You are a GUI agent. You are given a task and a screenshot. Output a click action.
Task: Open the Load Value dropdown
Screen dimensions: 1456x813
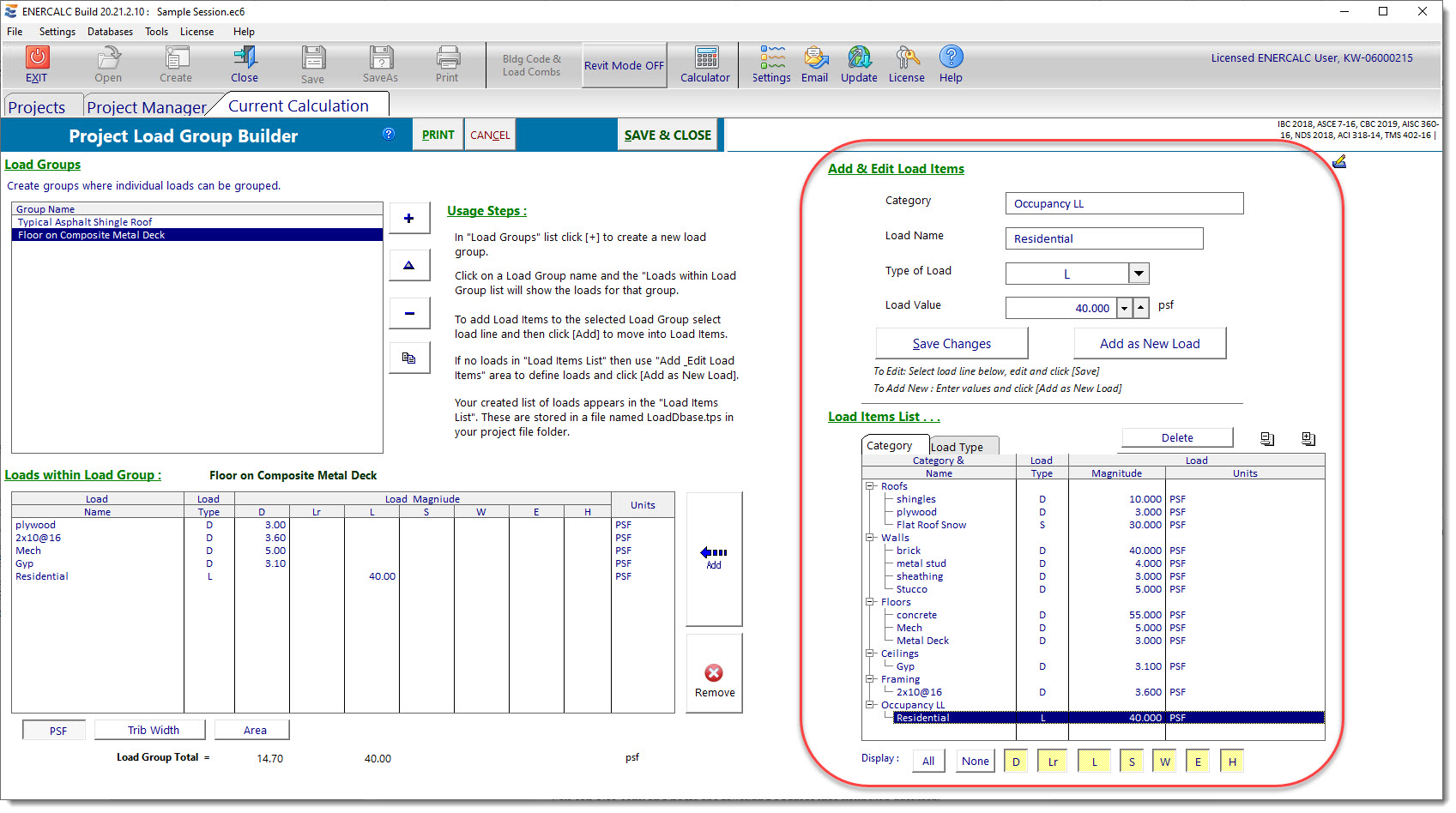(1124, 307)
